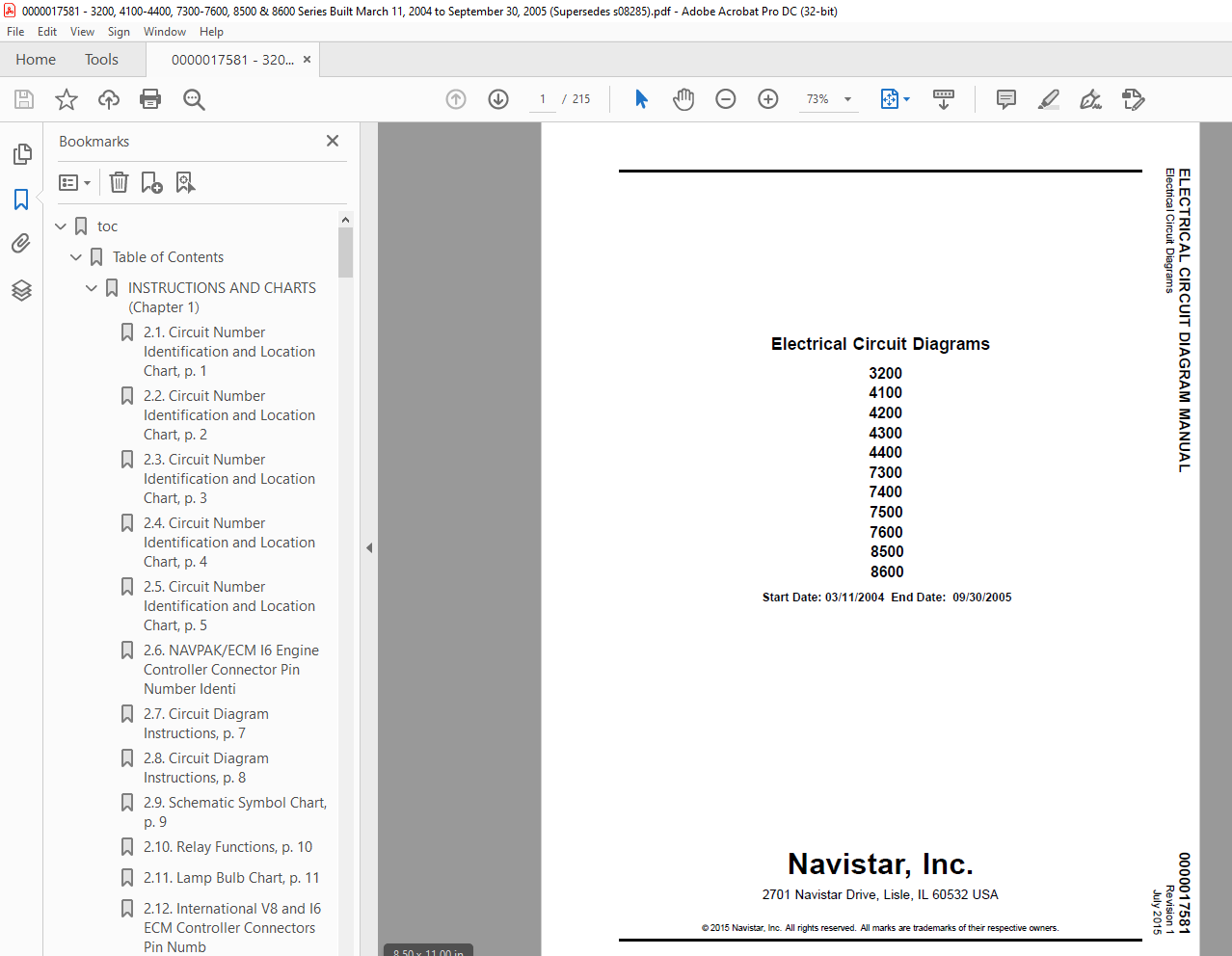Upload the file via cloud arrow icon
The height and width of the screenshot is (956, 1232).
pyautogui.click(x=109, y=99)
